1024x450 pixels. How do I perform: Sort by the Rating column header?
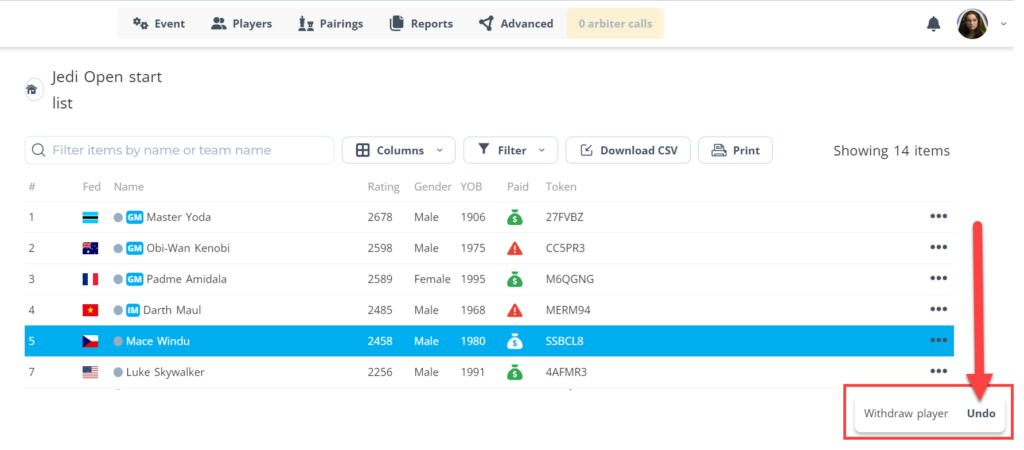383,187
